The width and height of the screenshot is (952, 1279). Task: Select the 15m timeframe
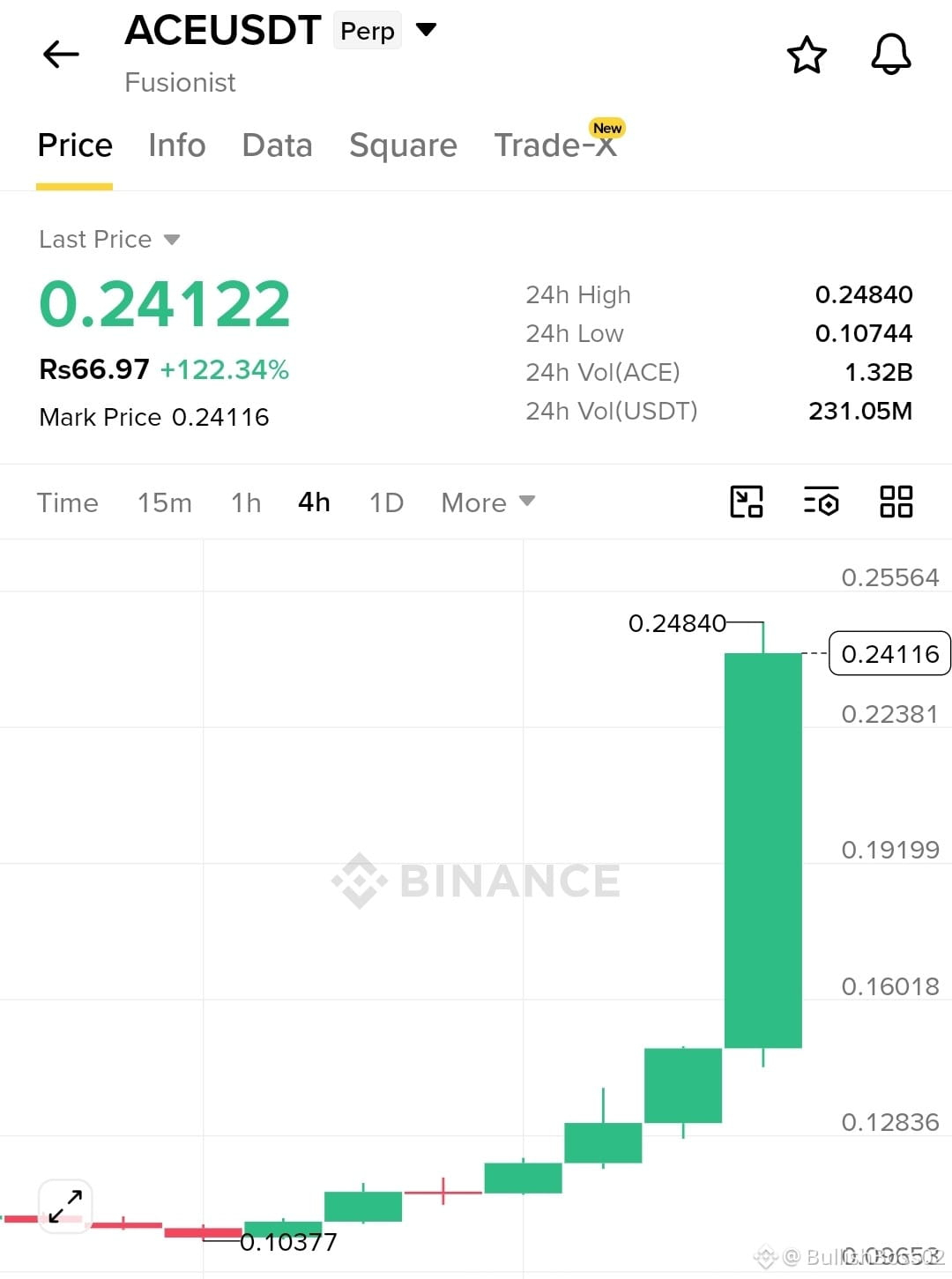click(x=164, y=502)
